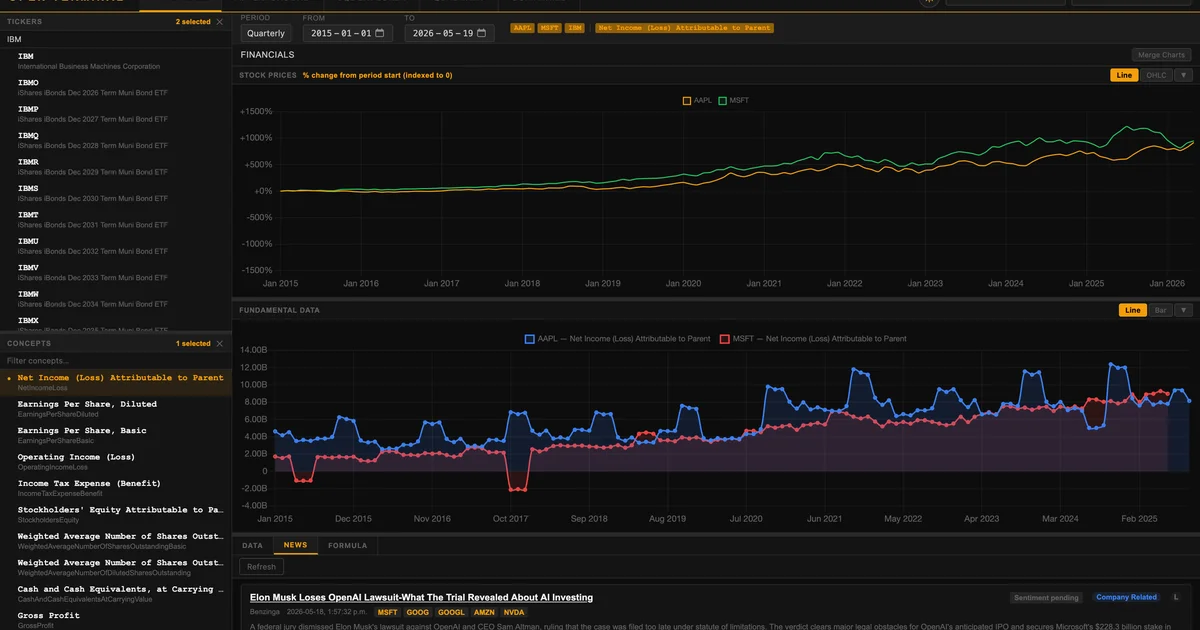Click the AAPL ticker chip in header
This screenshot has height=630, width=1200.
(x=522, y=28)
